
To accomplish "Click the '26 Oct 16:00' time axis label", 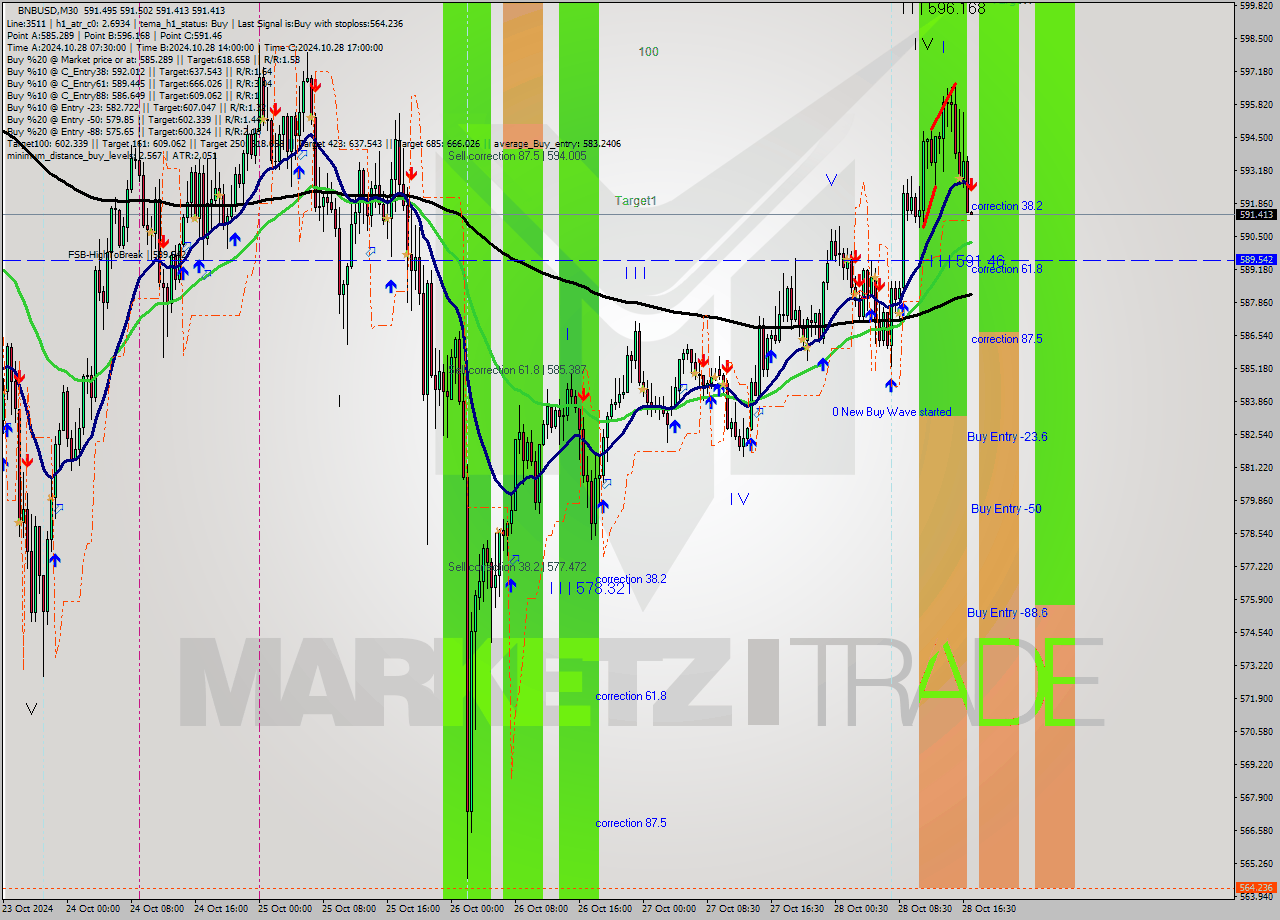I will (605, 909).
